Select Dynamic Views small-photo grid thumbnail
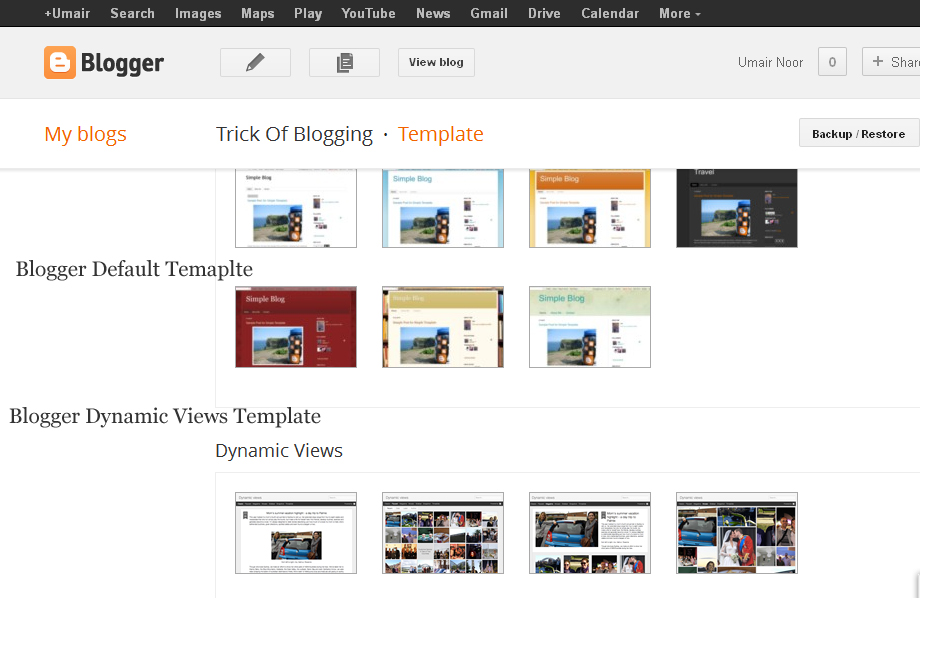This screenshot has width=940, height=650. pyautogui.click(x=443, y=533)
